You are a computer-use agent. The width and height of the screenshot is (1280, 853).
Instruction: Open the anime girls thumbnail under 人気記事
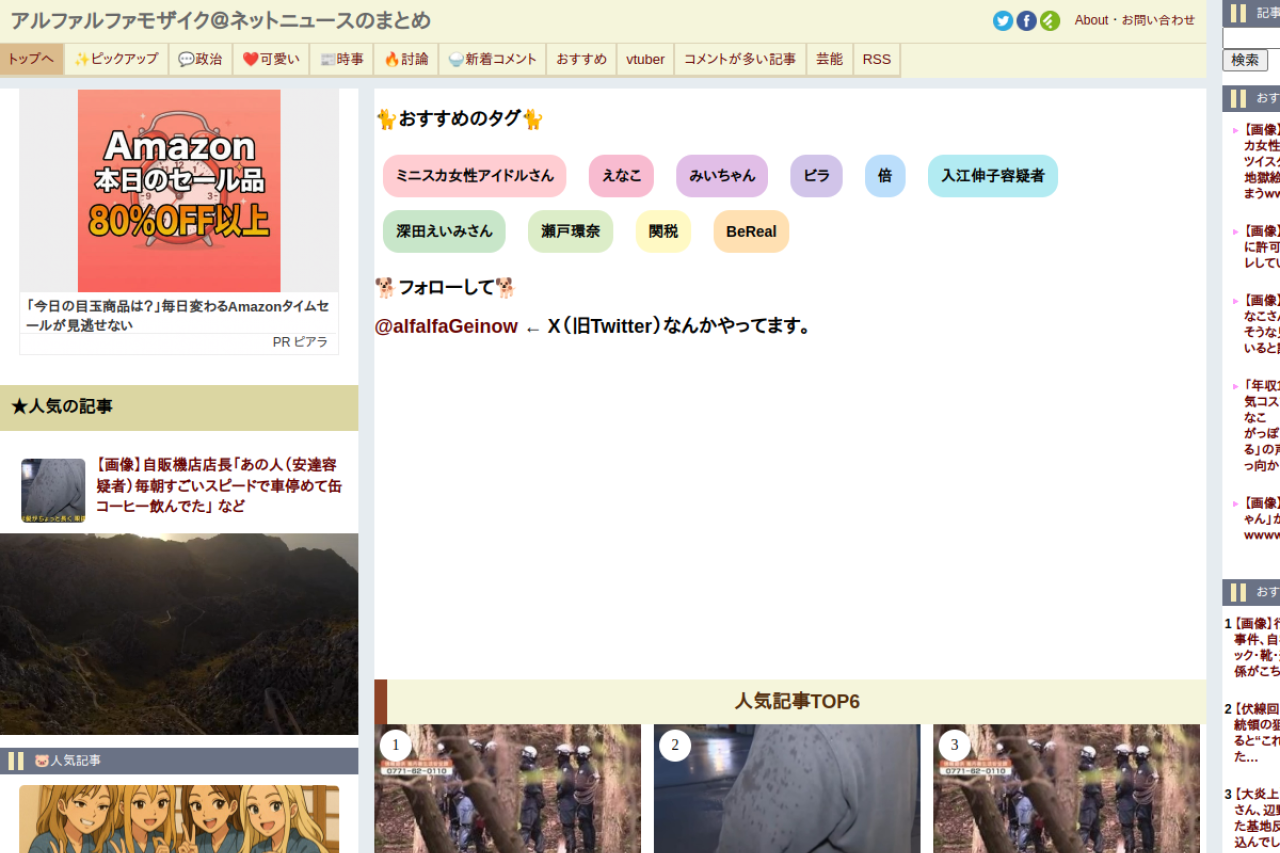(179, 819)
